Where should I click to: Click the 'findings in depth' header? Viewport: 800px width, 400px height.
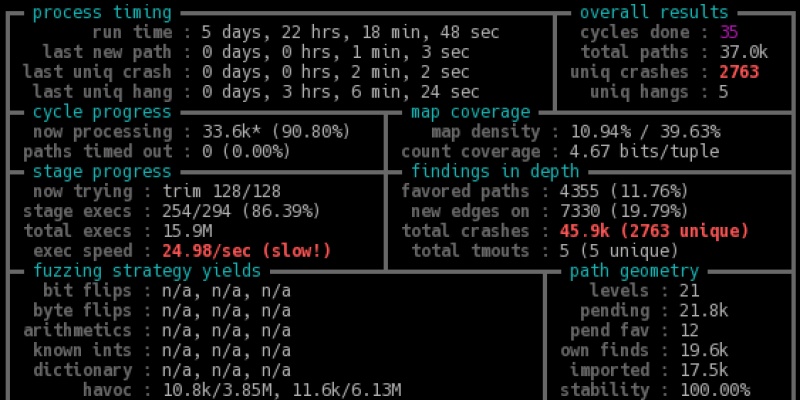click(494, 171)
